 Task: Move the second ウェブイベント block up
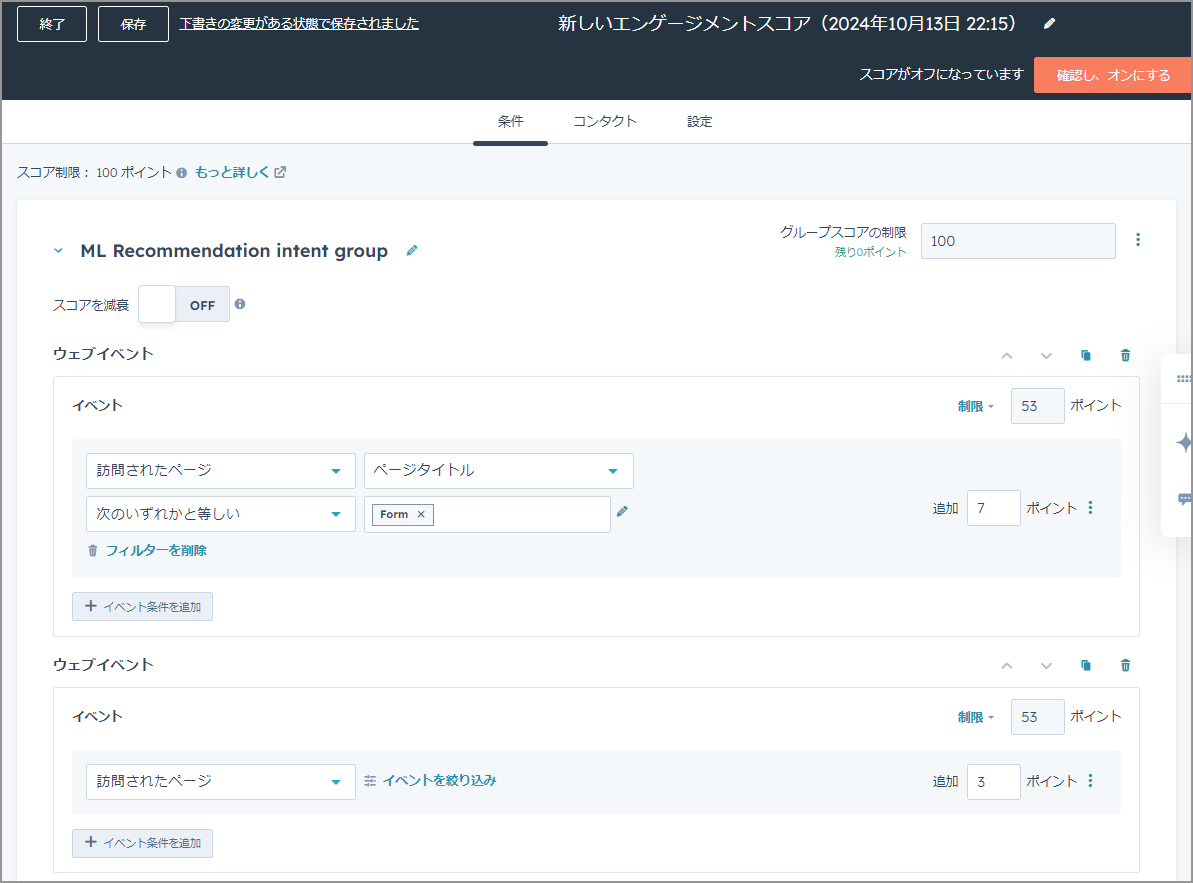tap(1007, 666)
